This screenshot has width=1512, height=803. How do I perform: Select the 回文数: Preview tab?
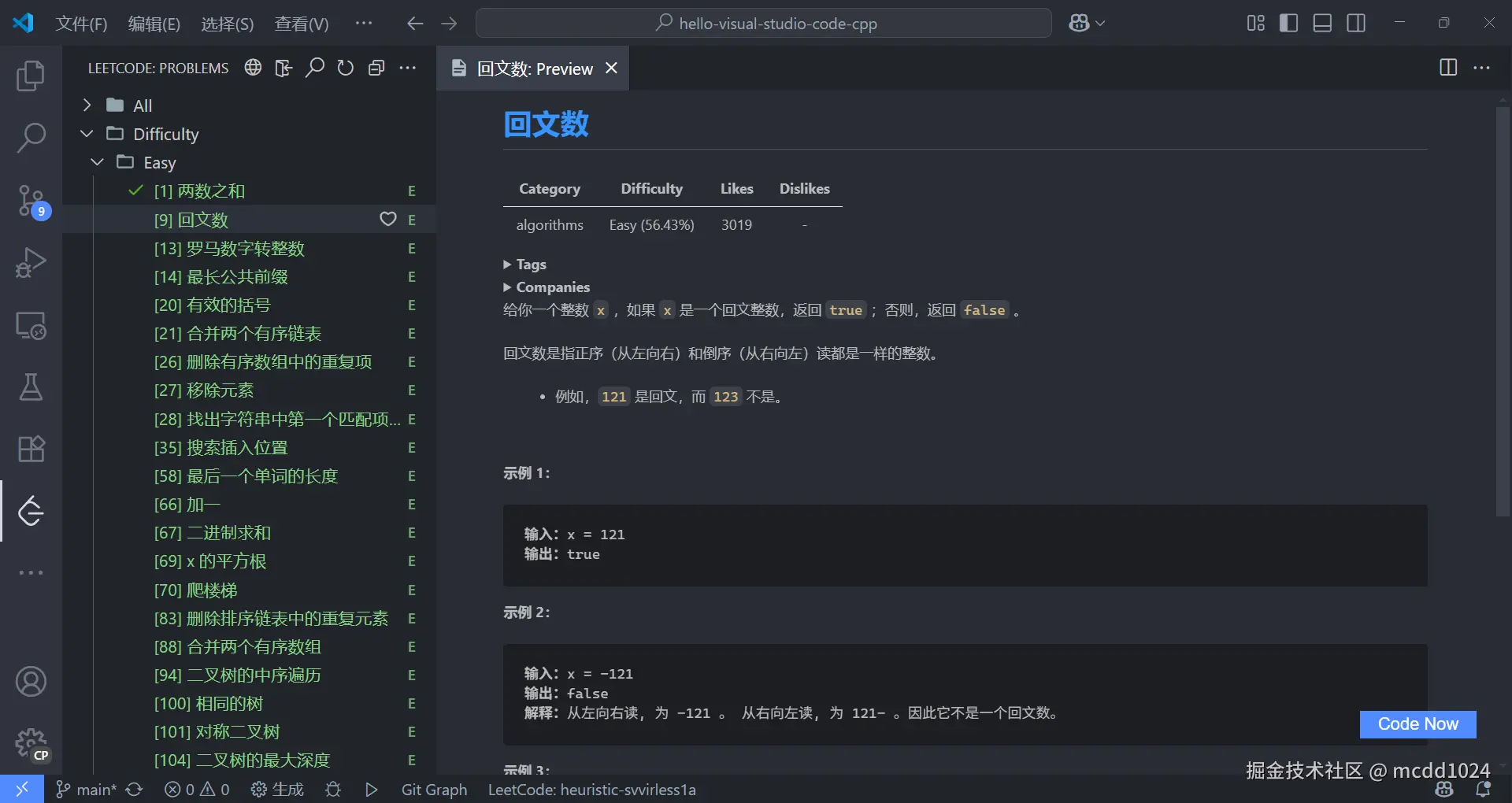coord(535,68)
